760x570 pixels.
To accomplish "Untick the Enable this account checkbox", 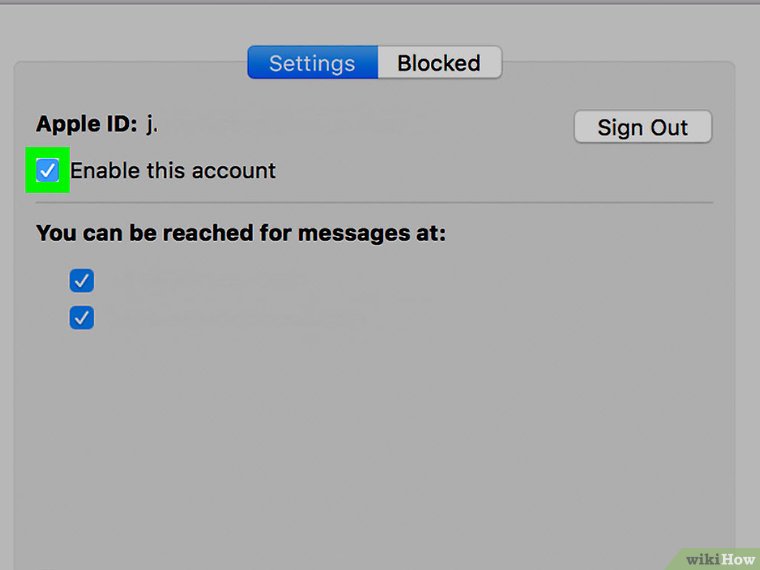I will pyautogui.click(x=48, y=170).
